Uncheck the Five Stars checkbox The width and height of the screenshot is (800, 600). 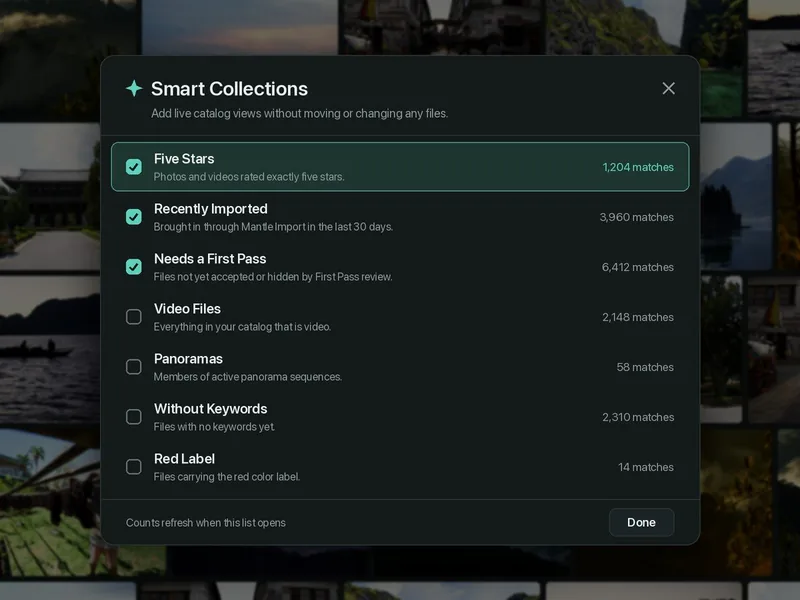pos(134,167)
